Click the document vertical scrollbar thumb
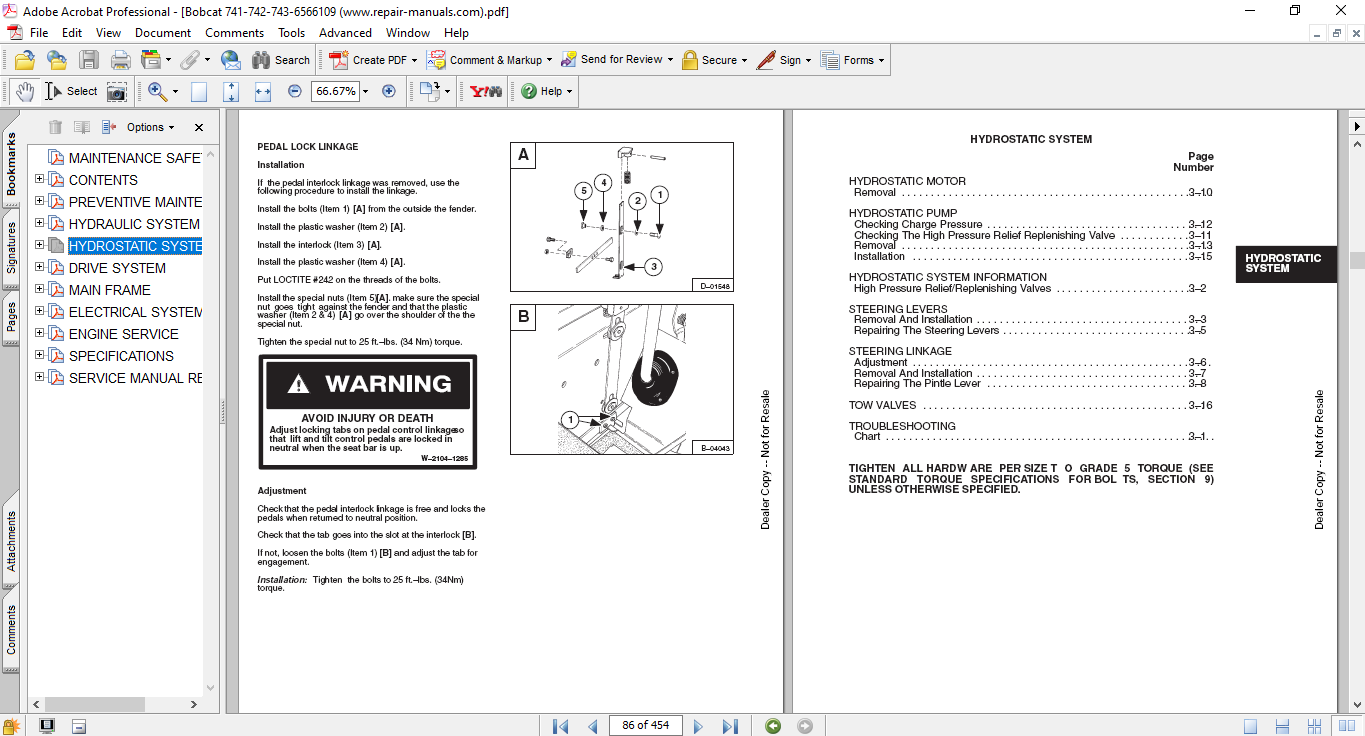1365x736 pixels. [1357, 260]
